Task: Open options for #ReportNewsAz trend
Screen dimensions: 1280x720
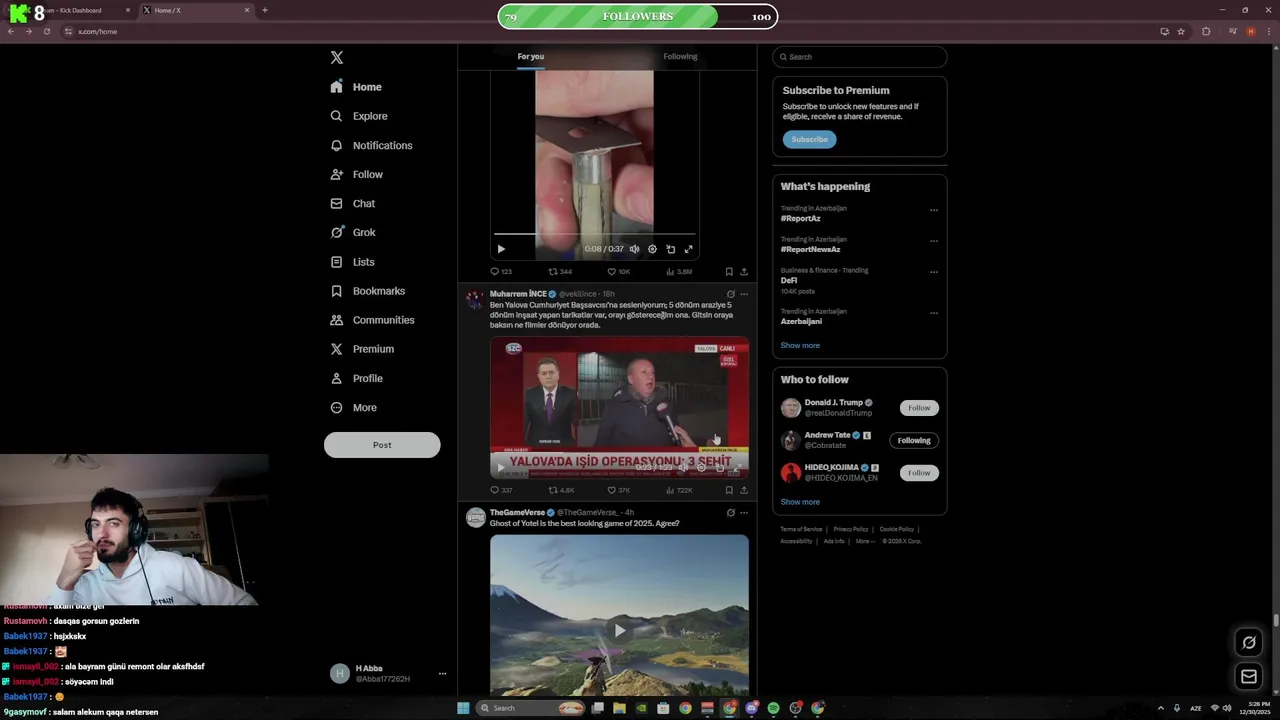Action: (x=934, y=241)
